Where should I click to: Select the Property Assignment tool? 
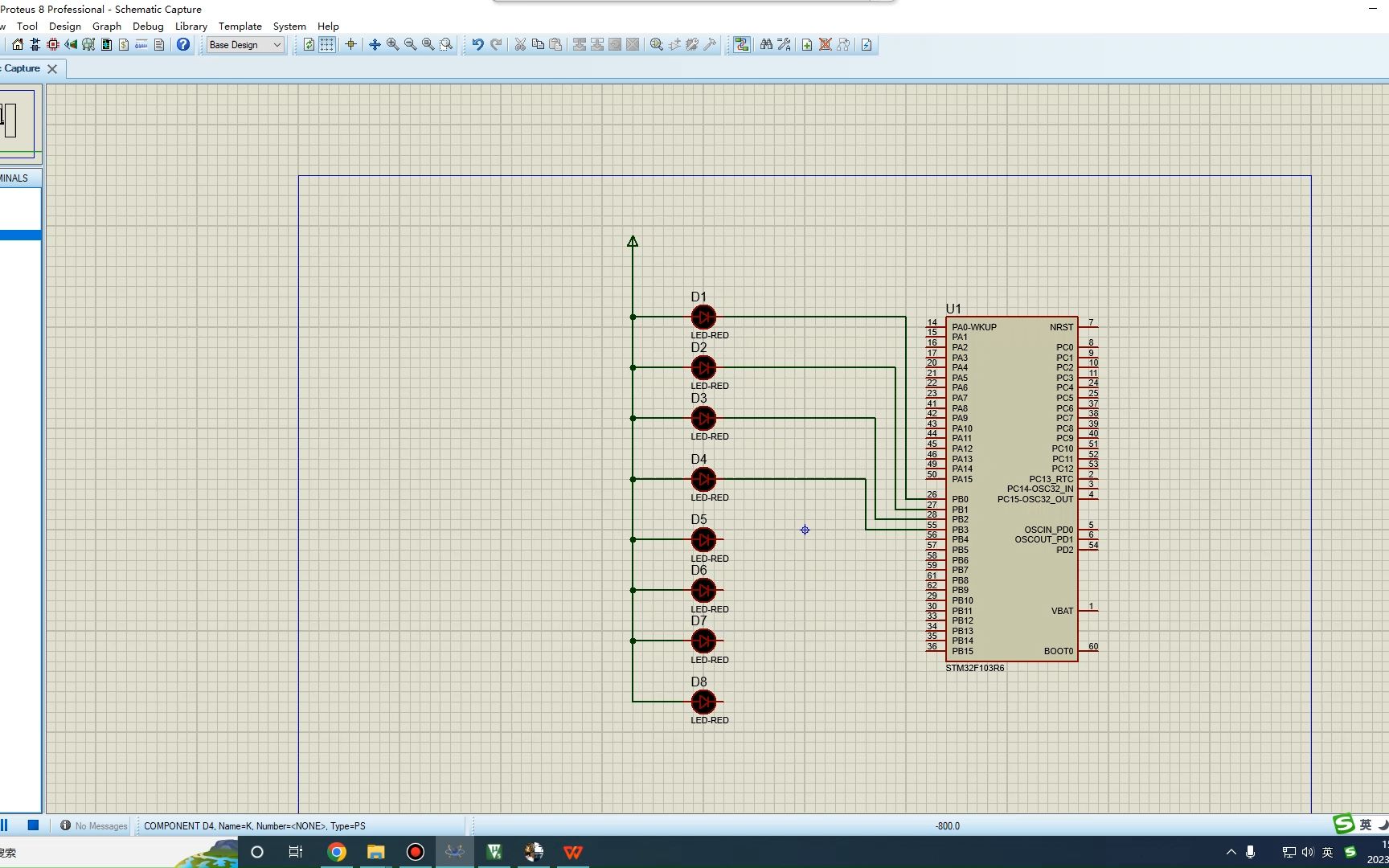[x=785, y=44]
